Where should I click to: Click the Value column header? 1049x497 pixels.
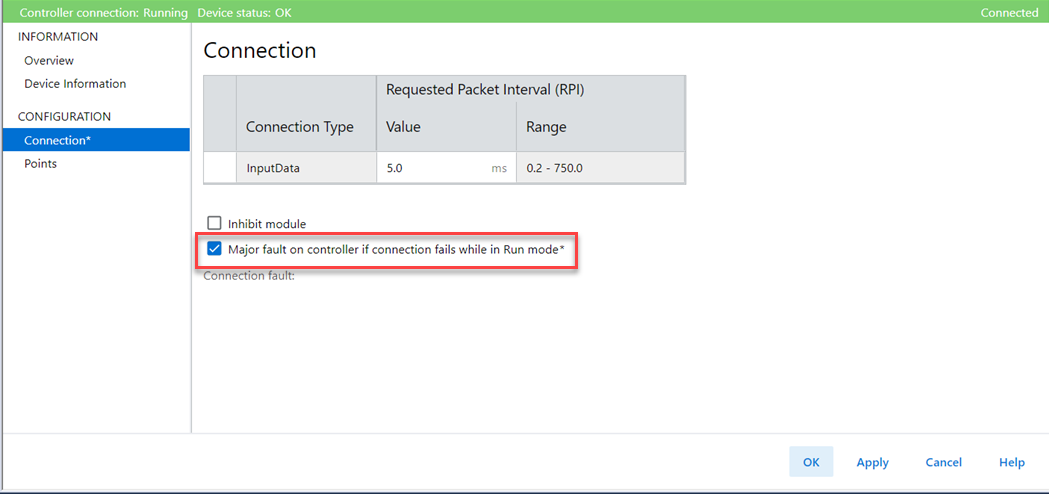coord(404,127)
